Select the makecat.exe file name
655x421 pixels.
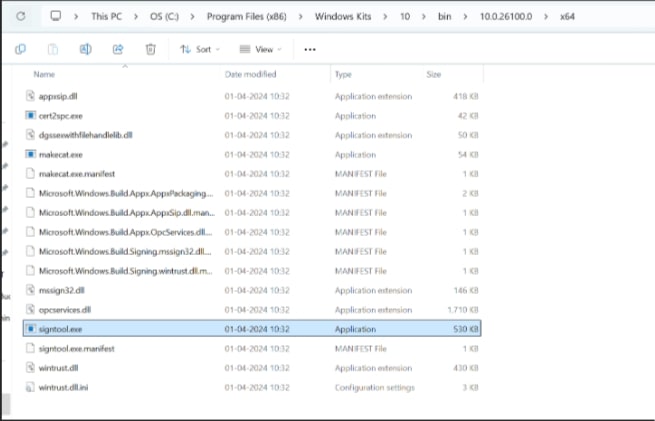(61, 155)
